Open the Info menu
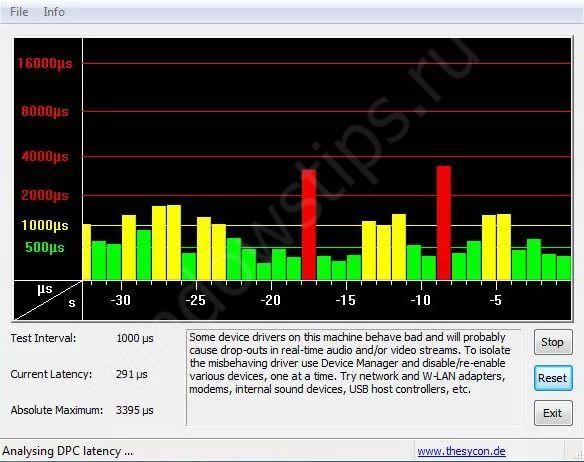Image resolution: width=584 pixels, height=462 pixels. point(54,12)
